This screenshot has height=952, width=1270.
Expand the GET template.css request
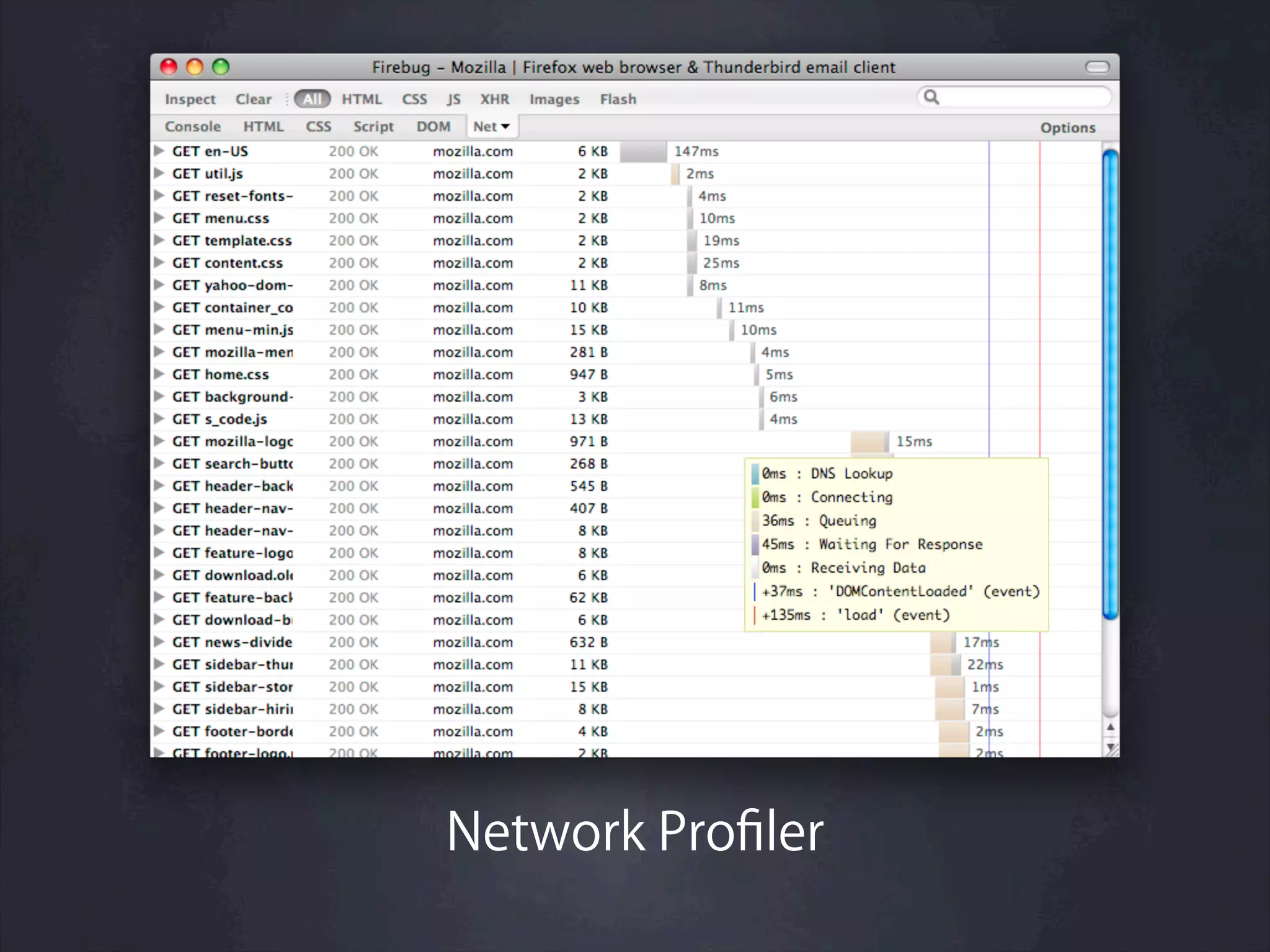159,240
